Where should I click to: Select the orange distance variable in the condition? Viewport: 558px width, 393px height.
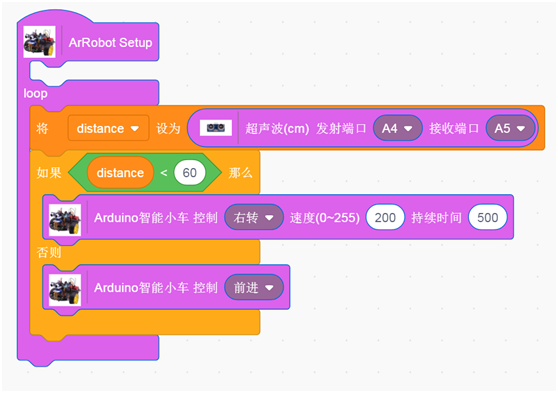click(120, 173)
